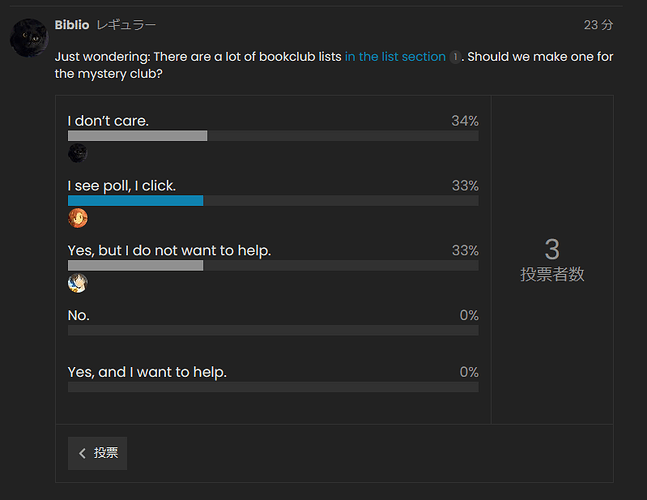Select the "I don't care." poll option
The height and width of the screenshot is (500, 647).
tap(108, 121)
